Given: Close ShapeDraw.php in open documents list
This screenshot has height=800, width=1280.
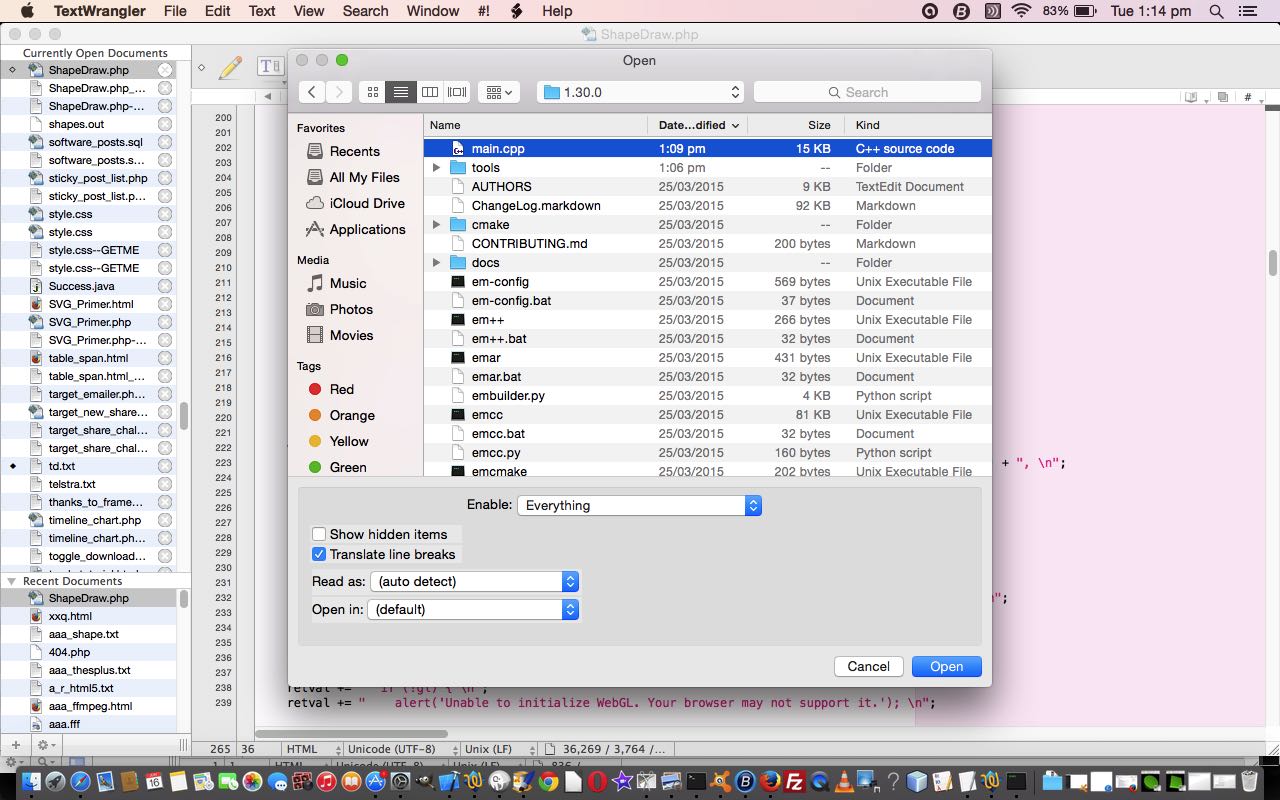Looking at the screenshot, I should click(x=165, y=70).
